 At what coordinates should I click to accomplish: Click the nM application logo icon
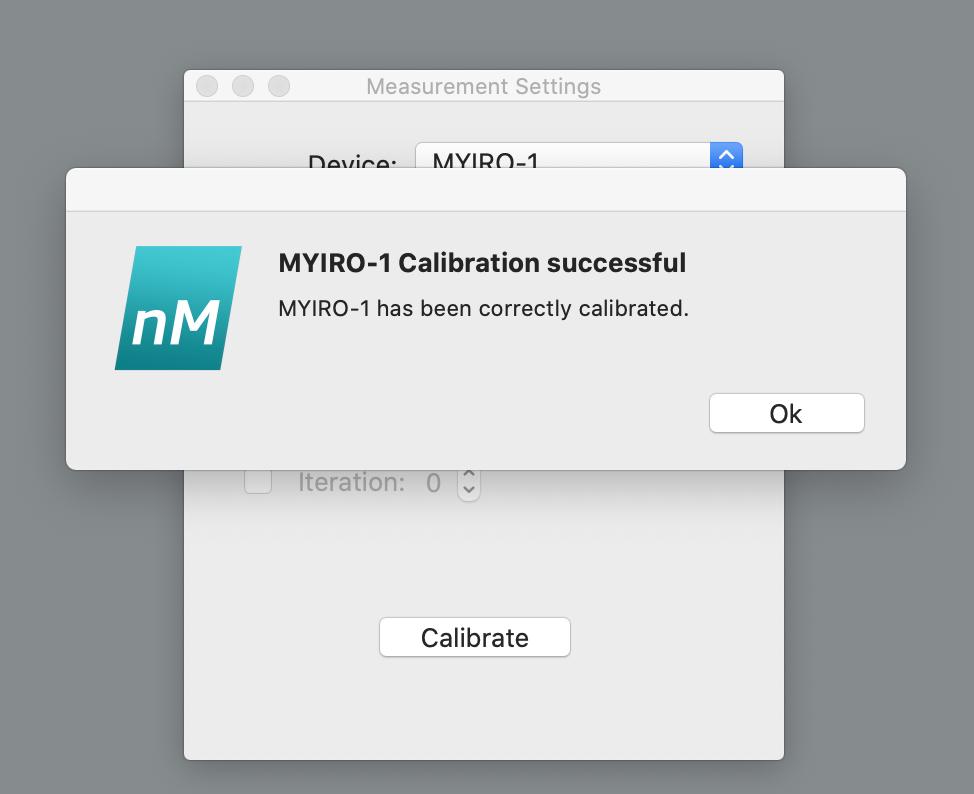(x=178, y=308)
